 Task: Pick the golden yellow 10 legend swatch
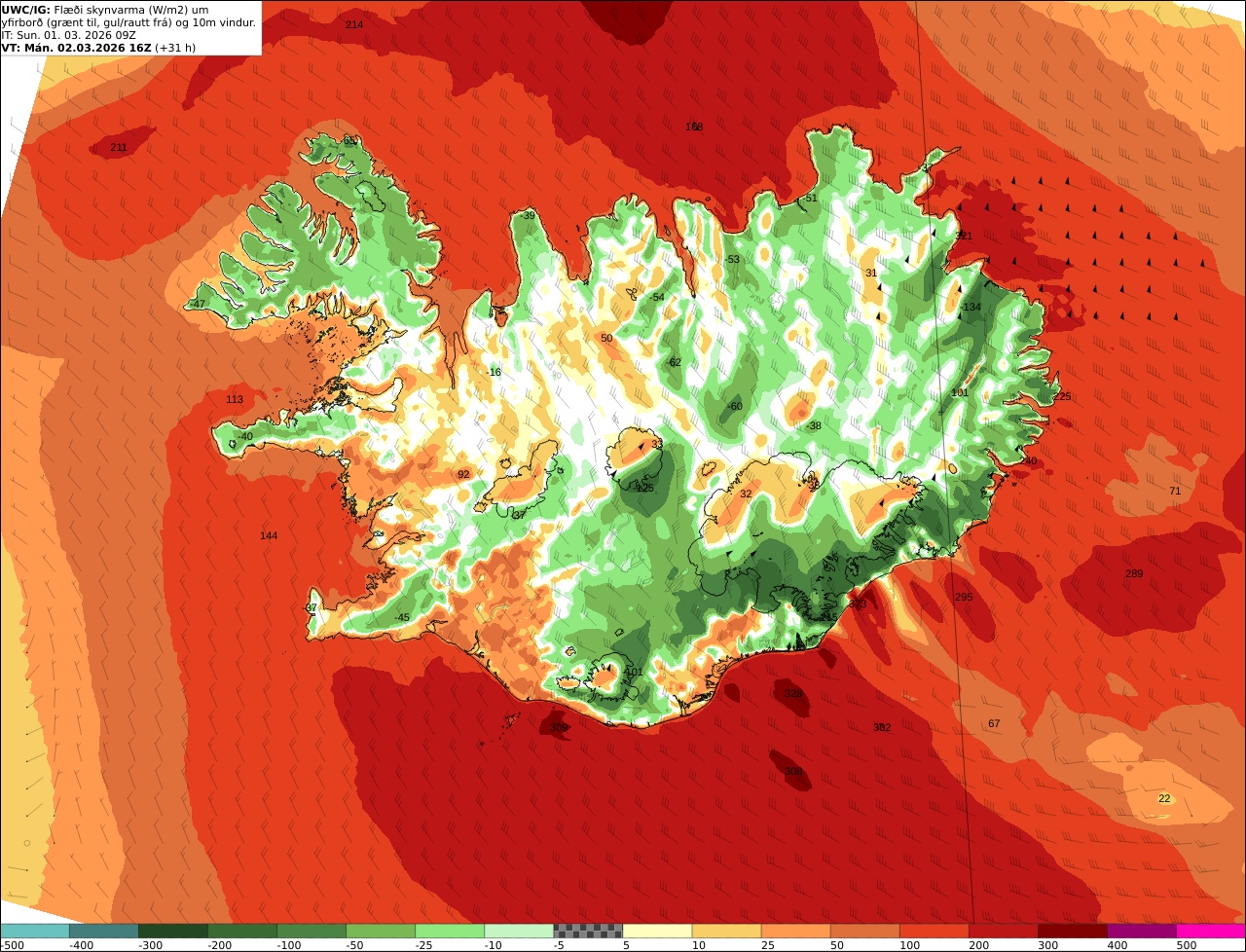tap(726, 931)
